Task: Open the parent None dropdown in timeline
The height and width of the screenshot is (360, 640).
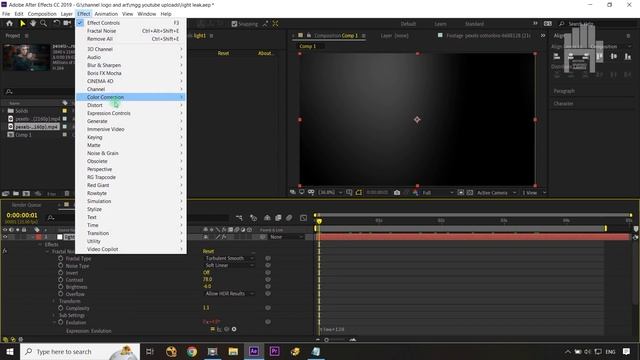Action: (x=287, y=237)
